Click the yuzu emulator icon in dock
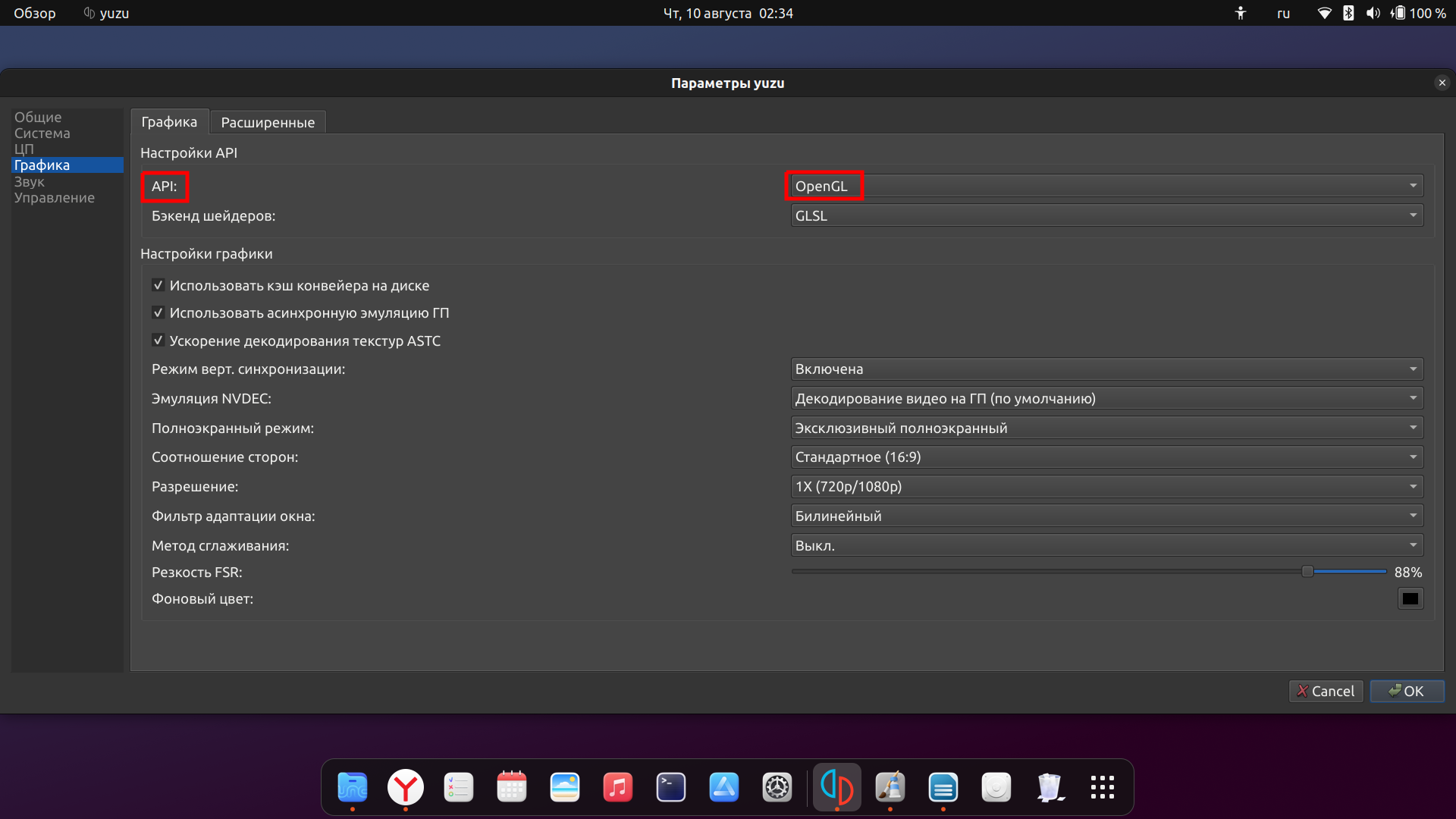Viewport: 1456px width, 819px height. click(837, 787)
